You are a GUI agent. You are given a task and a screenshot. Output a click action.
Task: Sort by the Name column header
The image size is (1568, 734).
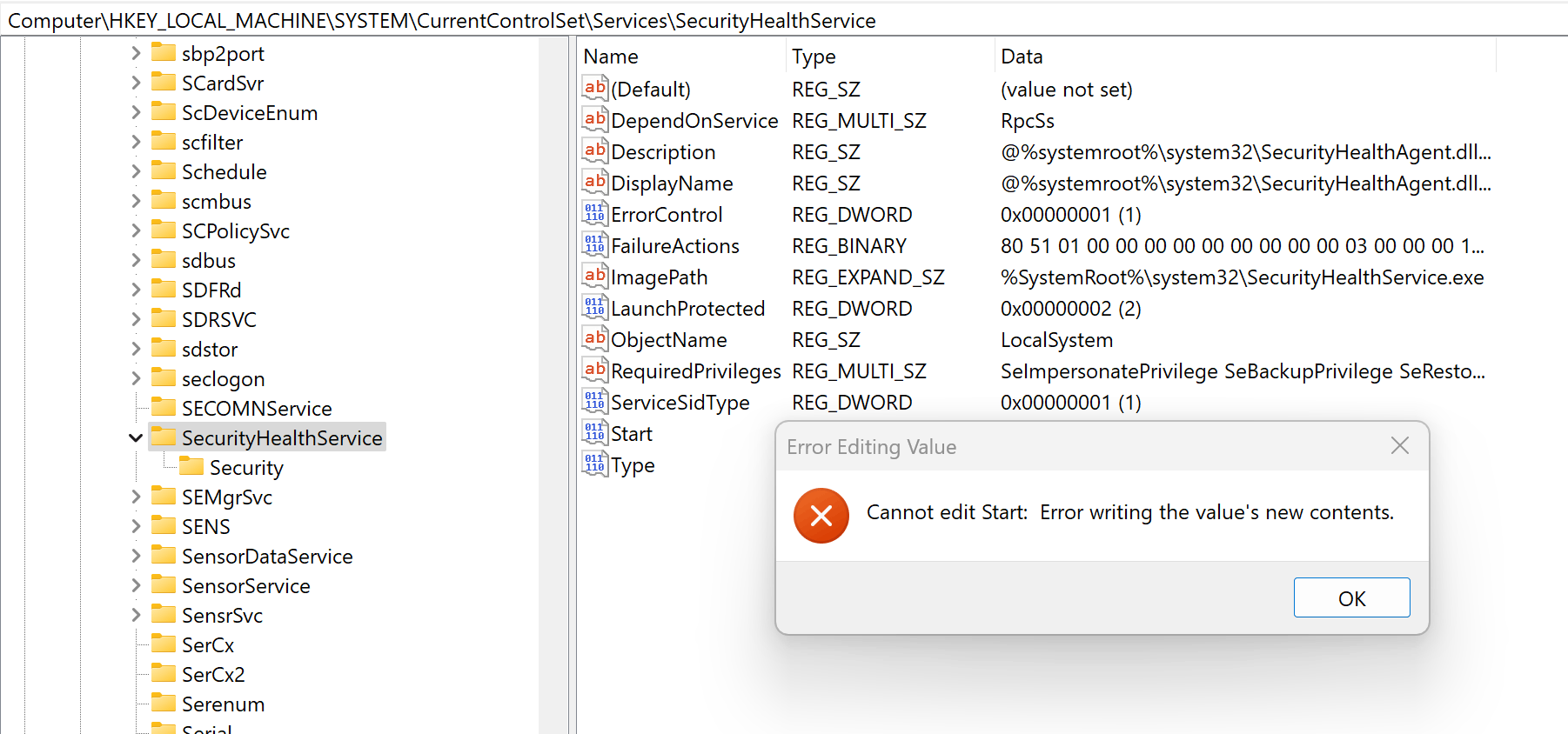click(x=681, y=57)
